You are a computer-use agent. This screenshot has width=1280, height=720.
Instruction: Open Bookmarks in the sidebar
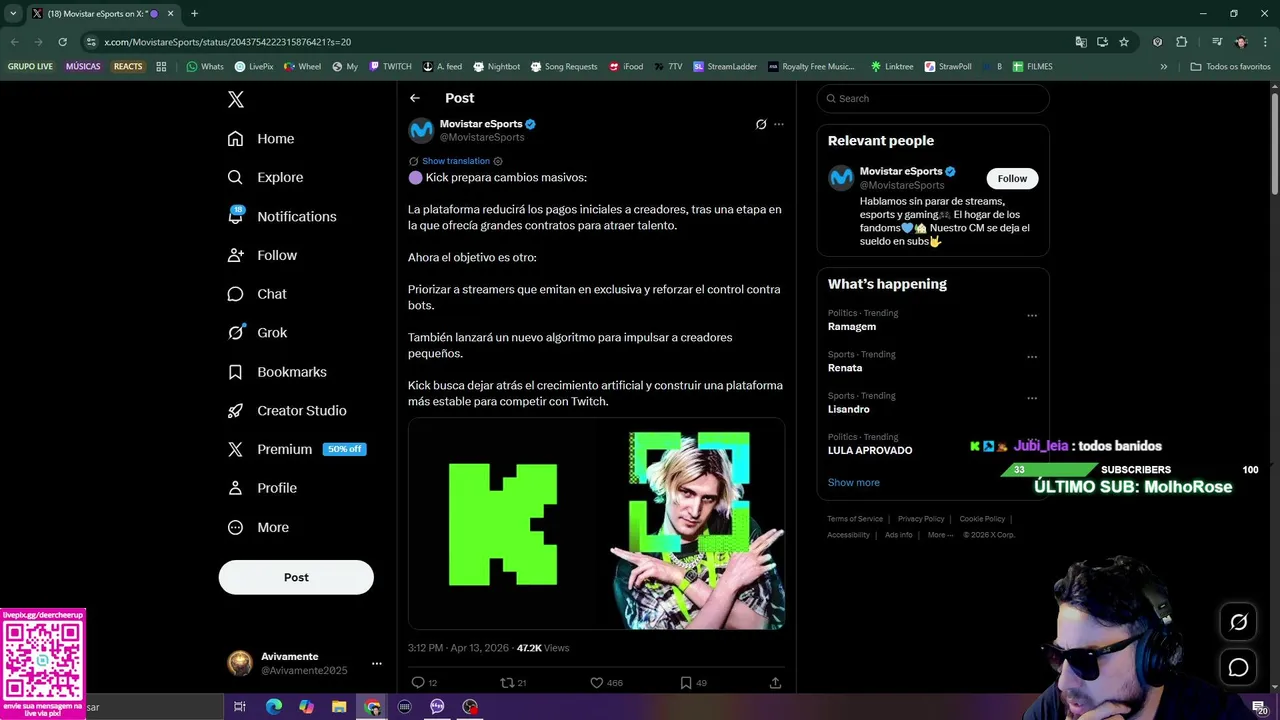pyautogui.click(x=277, y=372)
